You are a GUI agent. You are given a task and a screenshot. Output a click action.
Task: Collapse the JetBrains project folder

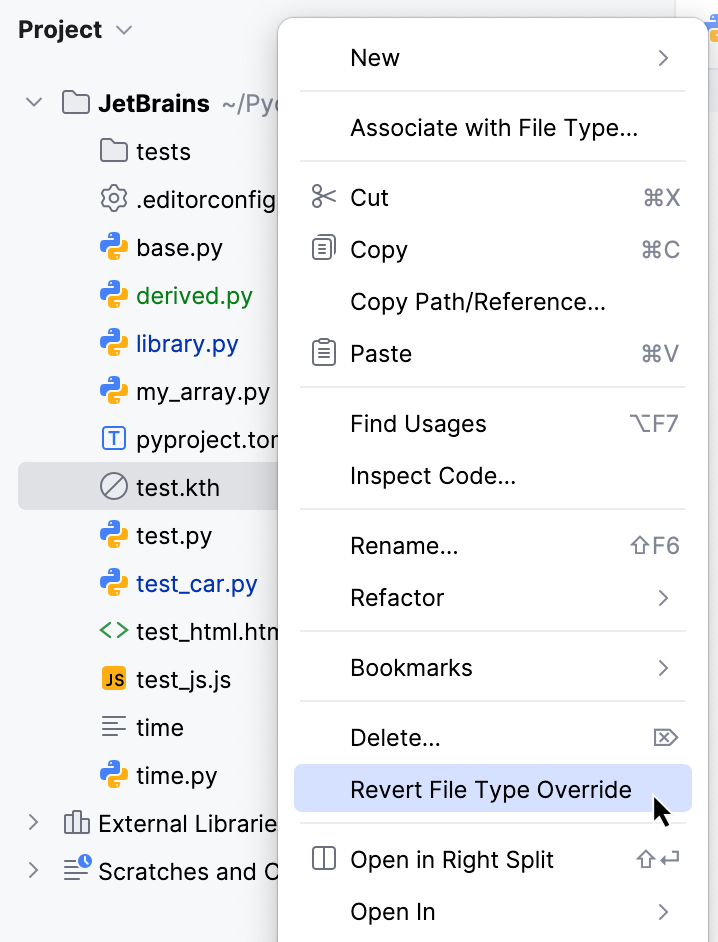pyautogui.click(x=33, y=102)
